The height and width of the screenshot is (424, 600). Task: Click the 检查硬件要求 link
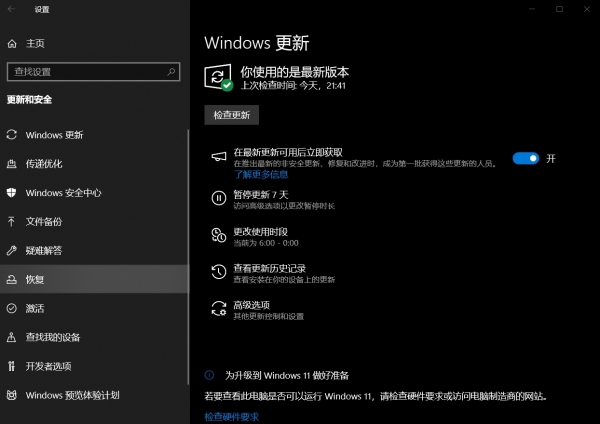232,417
